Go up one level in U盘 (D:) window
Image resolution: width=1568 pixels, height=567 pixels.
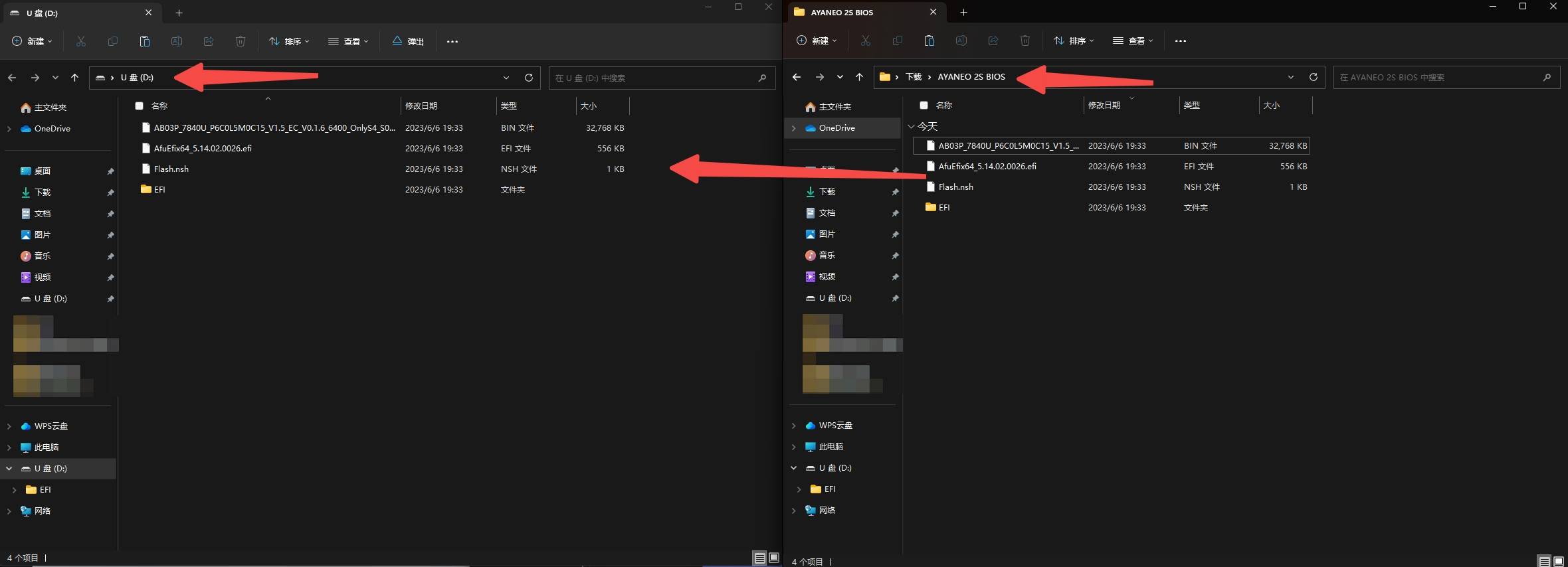click(x=74, y=78)
